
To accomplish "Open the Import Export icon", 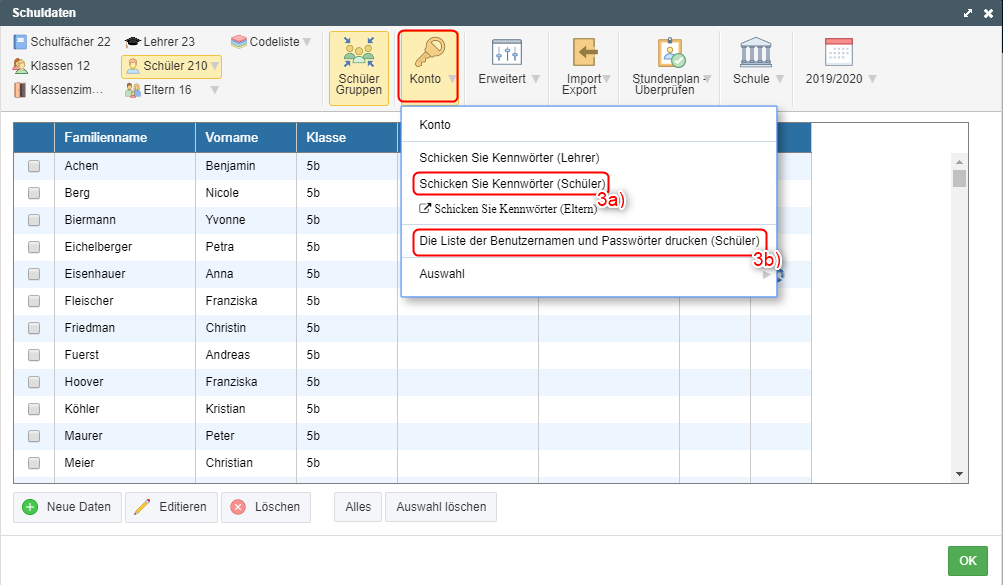I will [585, 53].
